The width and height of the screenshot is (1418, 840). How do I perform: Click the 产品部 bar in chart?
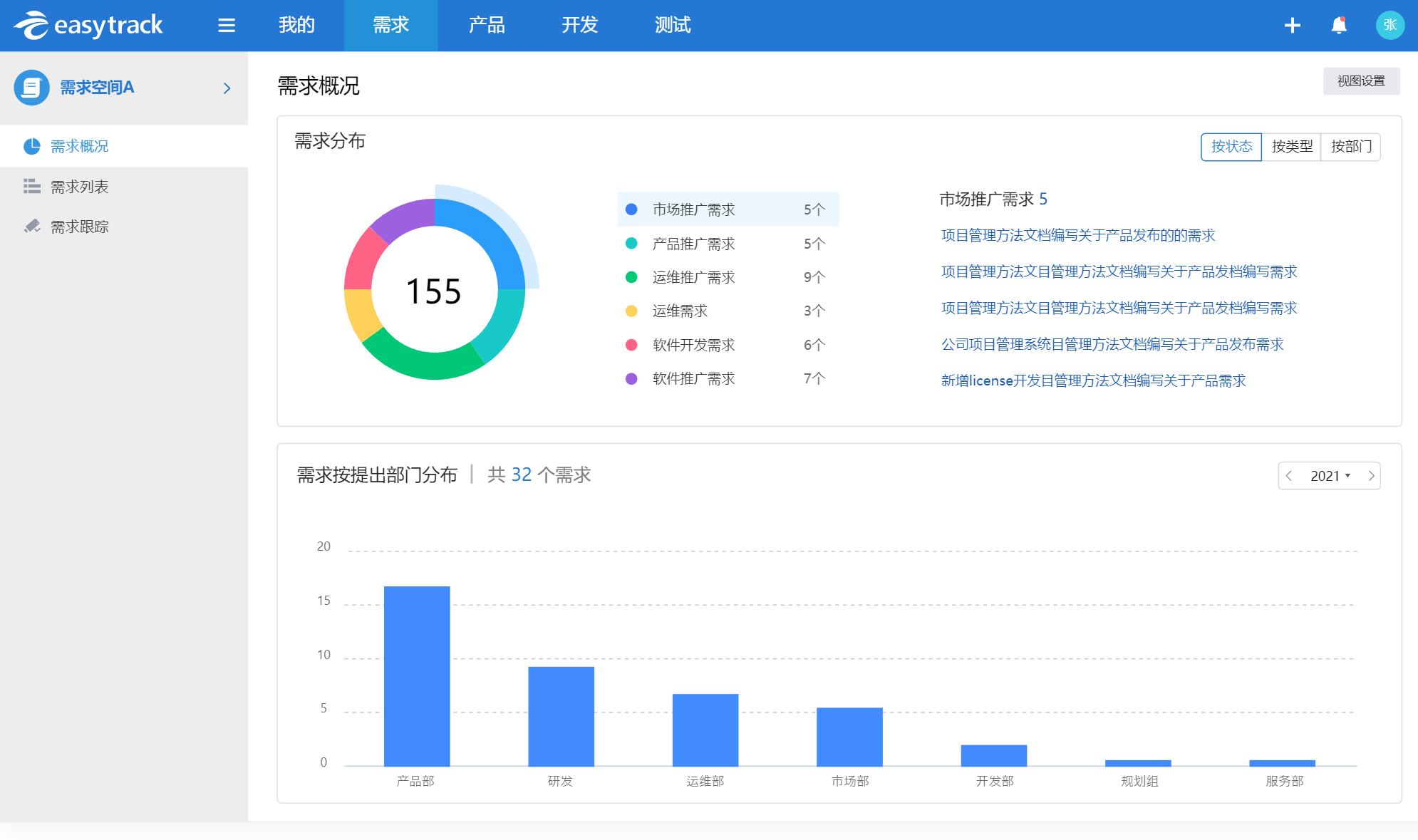tap(417, 675)
